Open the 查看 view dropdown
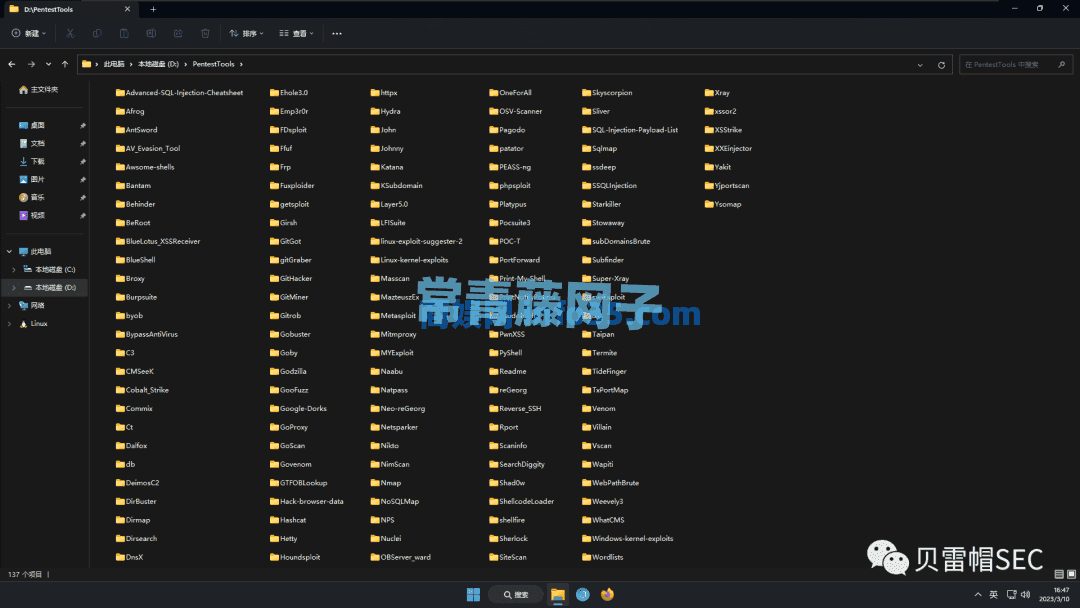 pyautogui.click(x=296, y=33)
